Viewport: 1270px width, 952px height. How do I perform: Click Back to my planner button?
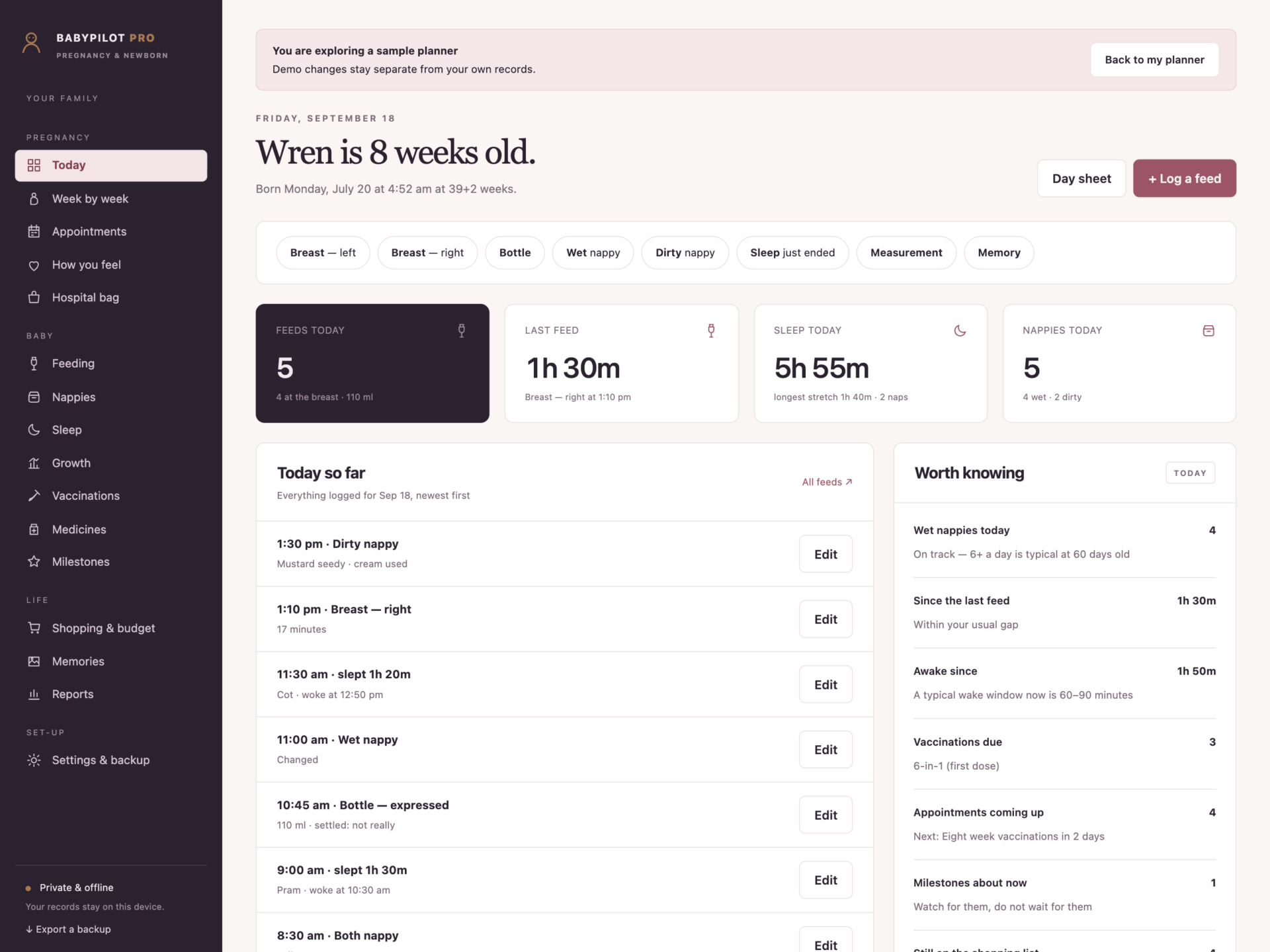pos(1154,59)
